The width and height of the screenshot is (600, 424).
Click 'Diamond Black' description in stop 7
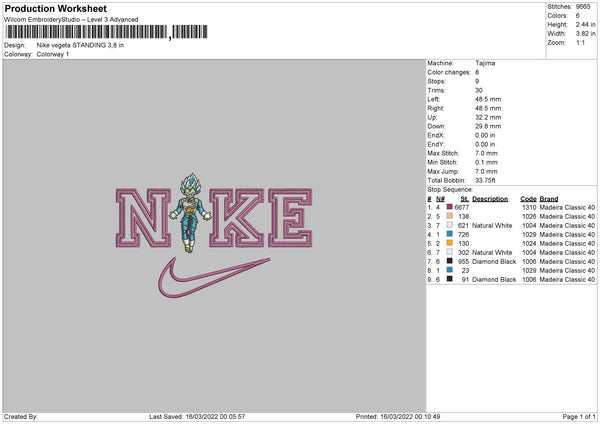point(494,261)
